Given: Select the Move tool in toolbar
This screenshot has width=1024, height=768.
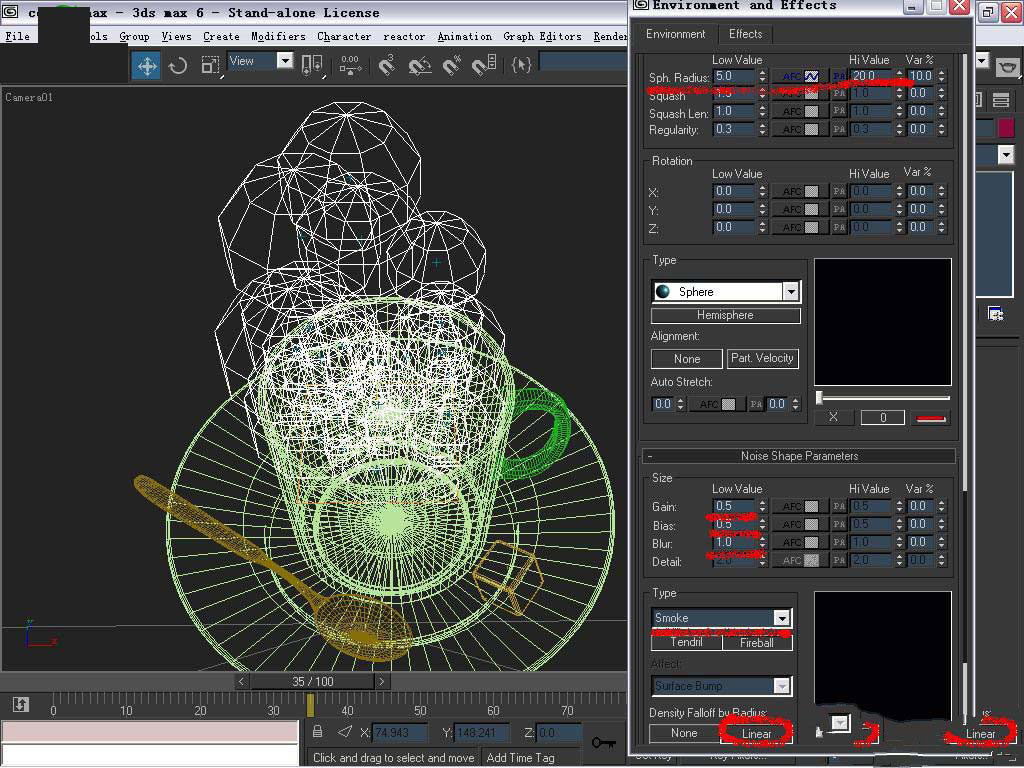Looking at the screenshot, I should coord(147,66).
